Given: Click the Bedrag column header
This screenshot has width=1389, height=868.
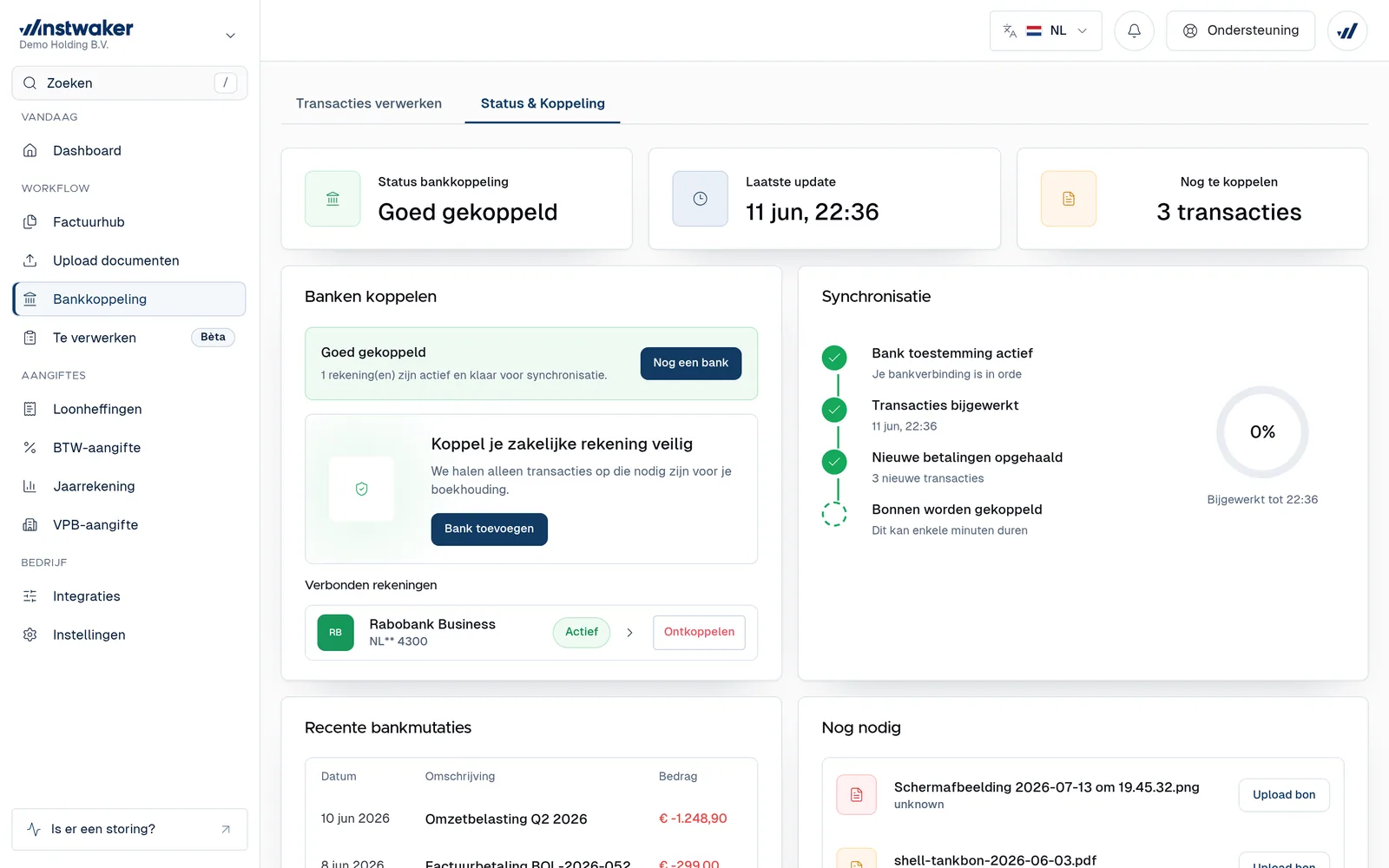Looking at the screenshot, I should point(678,776).
